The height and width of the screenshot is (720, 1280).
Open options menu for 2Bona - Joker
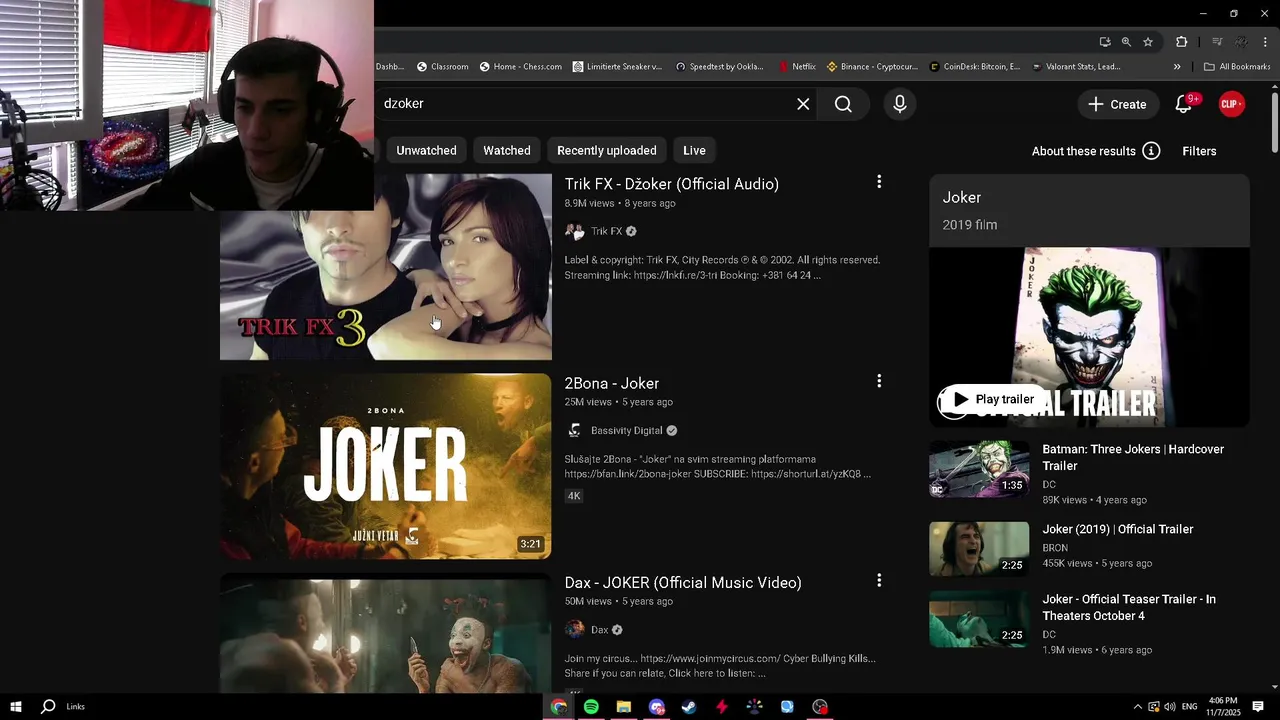(x=879, y=381)
